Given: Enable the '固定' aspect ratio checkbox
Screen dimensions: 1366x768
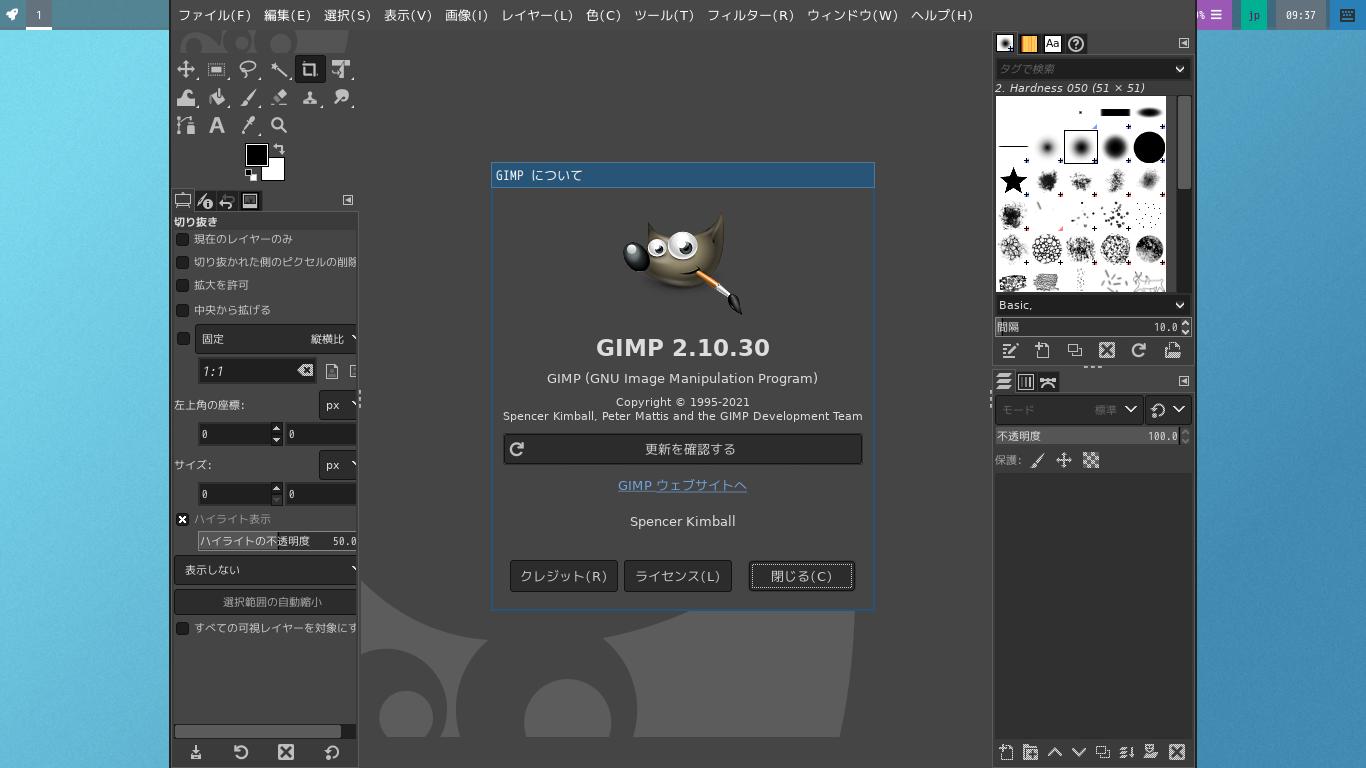Looking at the screenshot, I should pos(183,339).
